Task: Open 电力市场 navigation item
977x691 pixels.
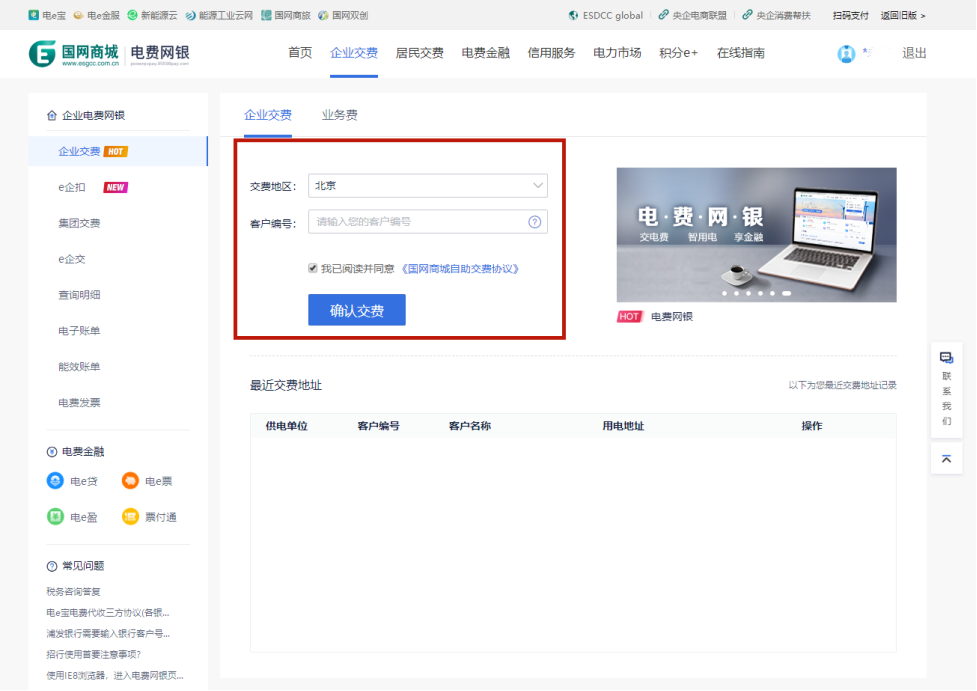Action: coord(617,53)
